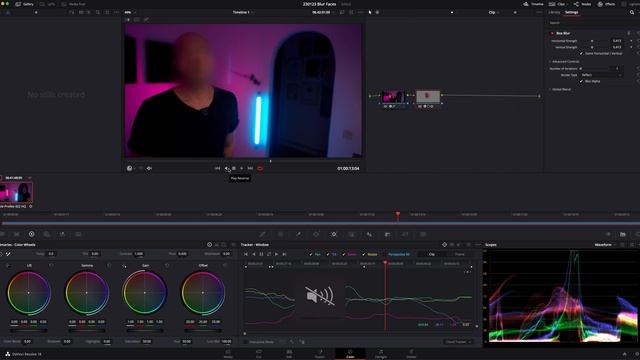The height and width of the screenshot is (360, 640).
Task: Select the Tracker palette icon
Action: 334,234
